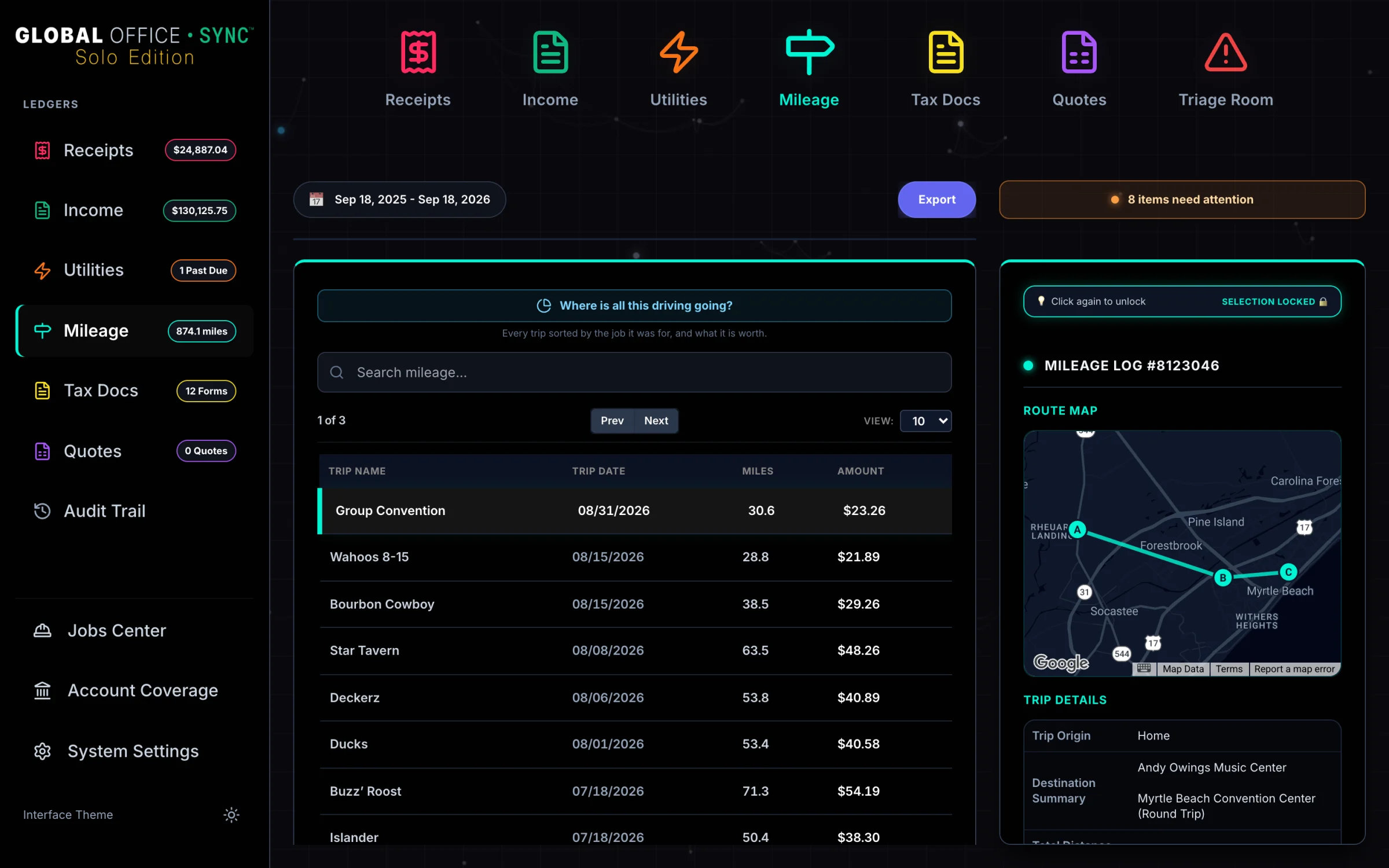Image resolution: width=1389 pixels, height=868 pixels.
Task: Select the Star Tavern trip row
Action: (x=634, y=651)
